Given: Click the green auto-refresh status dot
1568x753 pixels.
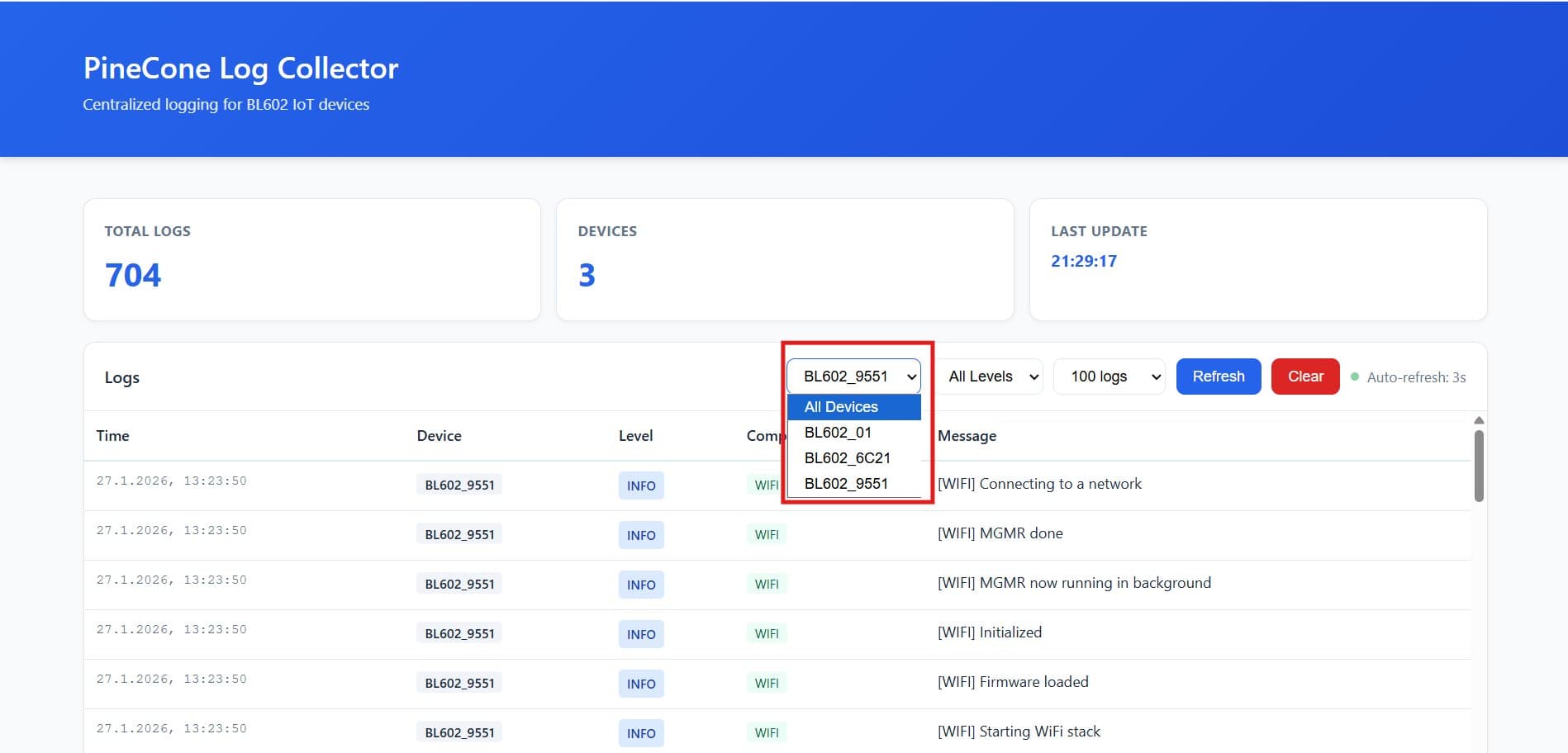Looking at the screenshot, I should tap(1355, 376).
